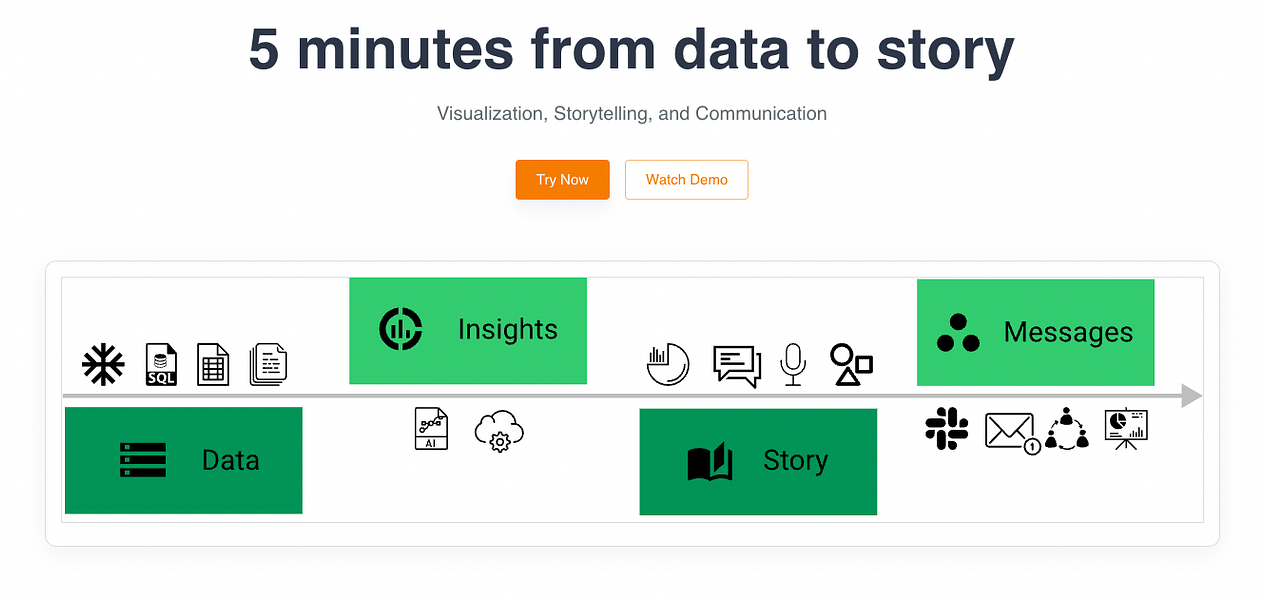Click the email envelope icon
This screenshot has width=1266, height=600.
click(1011, 432)
